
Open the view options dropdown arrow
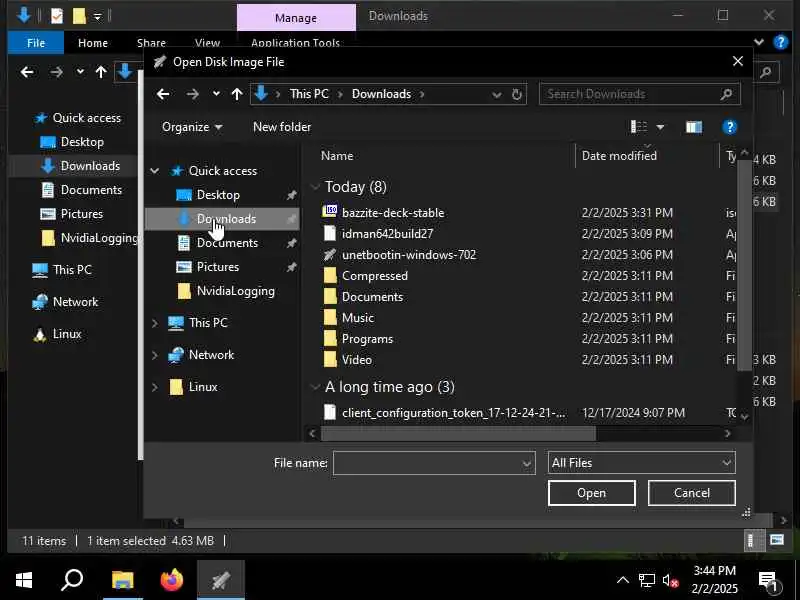660,127
